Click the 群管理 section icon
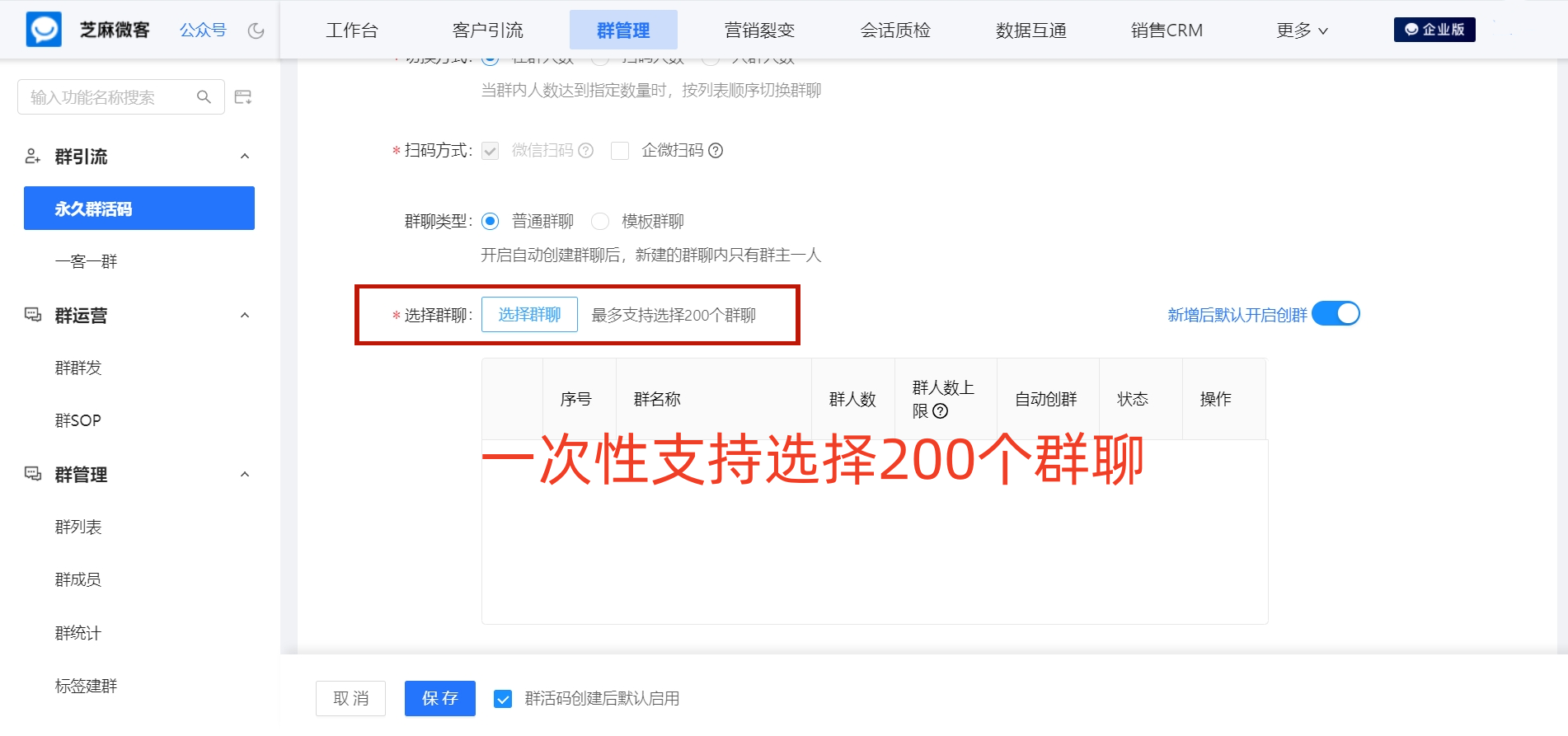Image resolution: width=1568 pixels, height=736 pixels. click(33, 474)
